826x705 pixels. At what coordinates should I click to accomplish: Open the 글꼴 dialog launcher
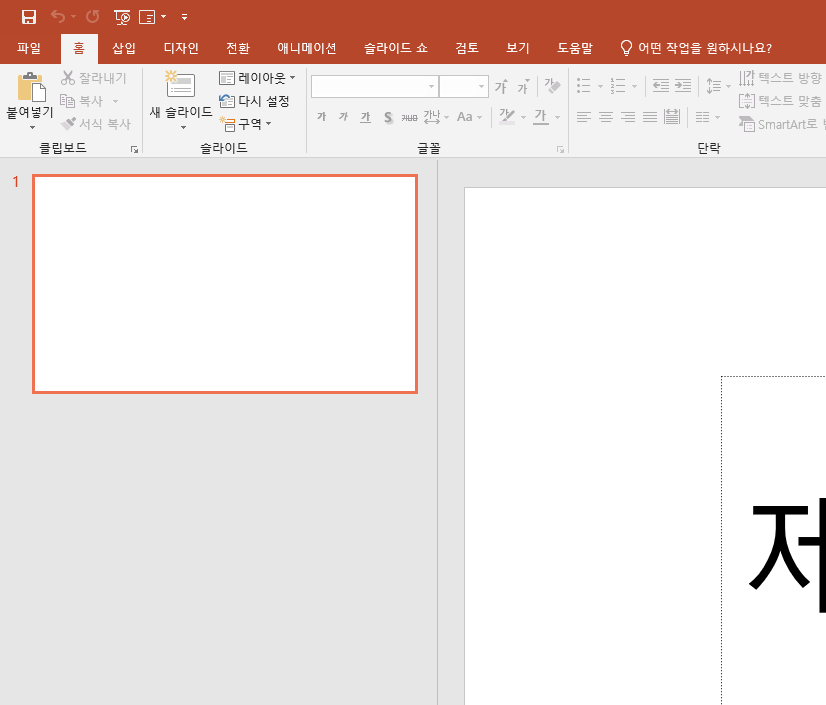[560, 150]
